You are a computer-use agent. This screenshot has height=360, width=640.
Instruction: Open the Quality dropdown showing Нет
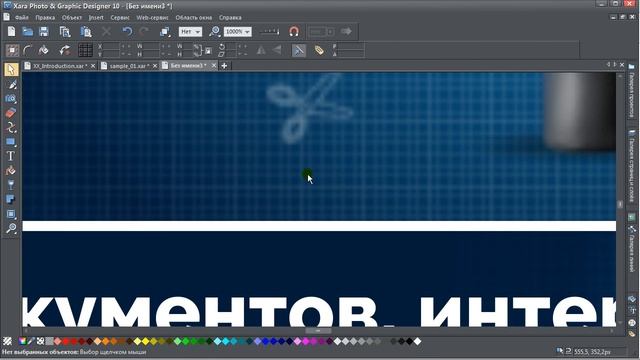pos(190,31)
